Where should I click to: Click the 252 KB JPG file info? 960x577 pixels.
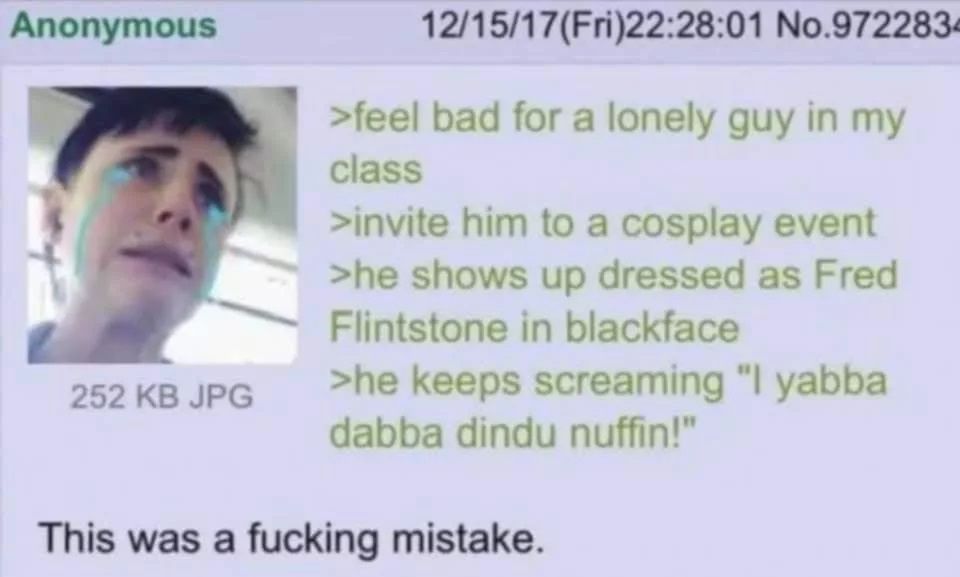[x=162, y=396]
